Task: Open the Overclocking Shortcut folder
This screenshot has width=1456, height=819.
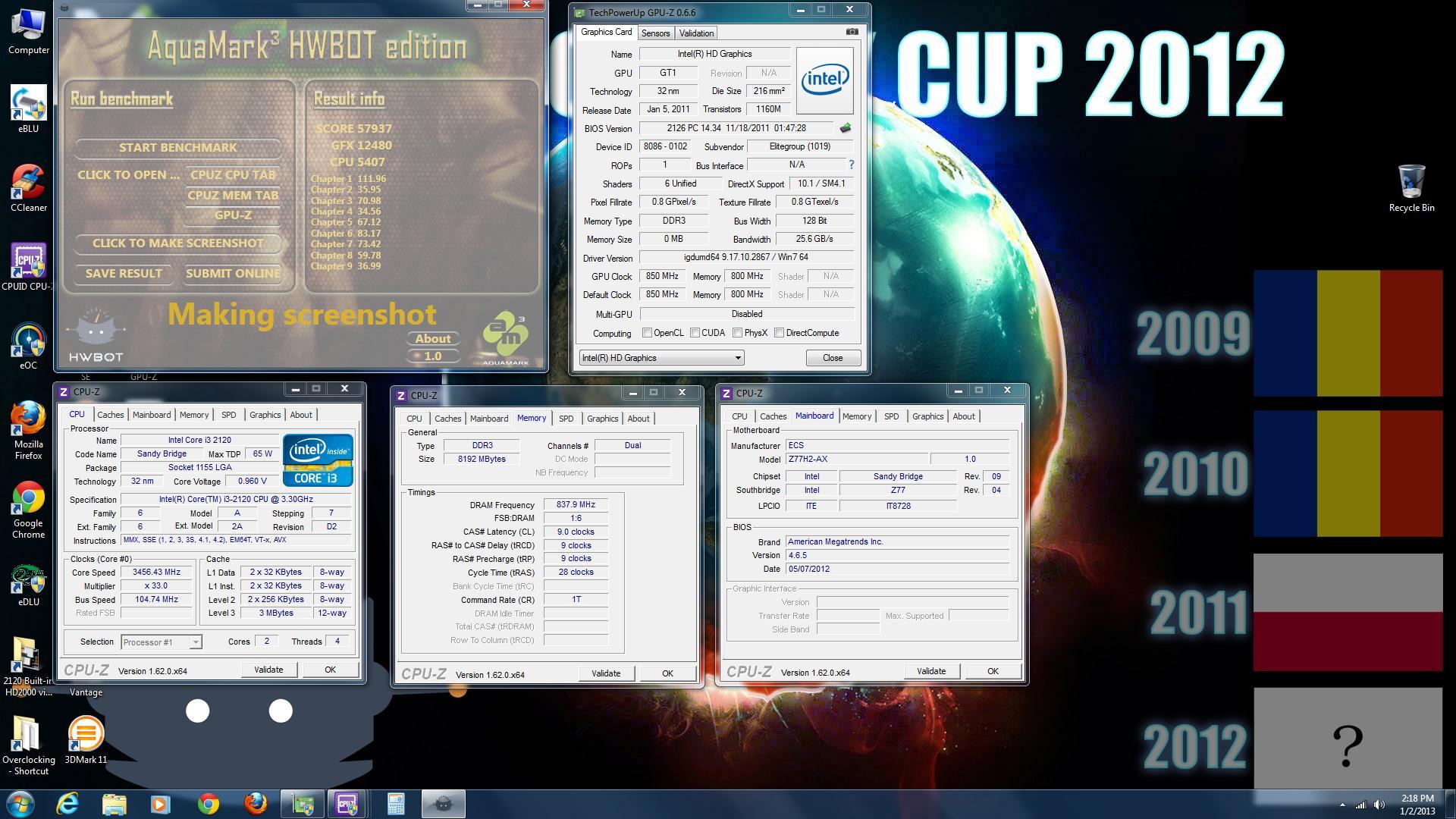Action: click(x=28, y=745)
